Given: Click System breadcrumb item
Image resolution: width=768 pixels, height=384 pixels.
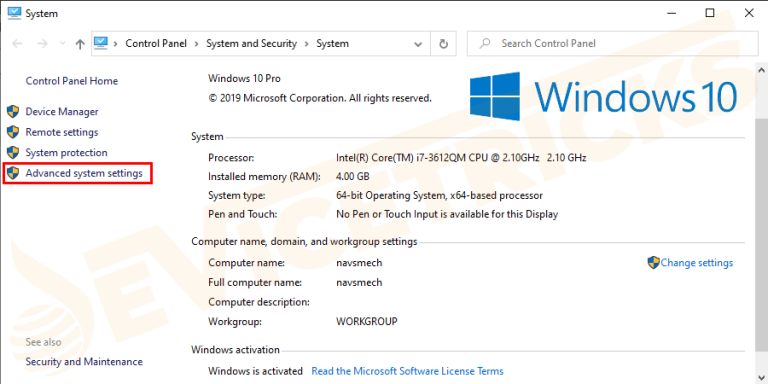Looking at the screenshot, I should (x=332, y=44).
